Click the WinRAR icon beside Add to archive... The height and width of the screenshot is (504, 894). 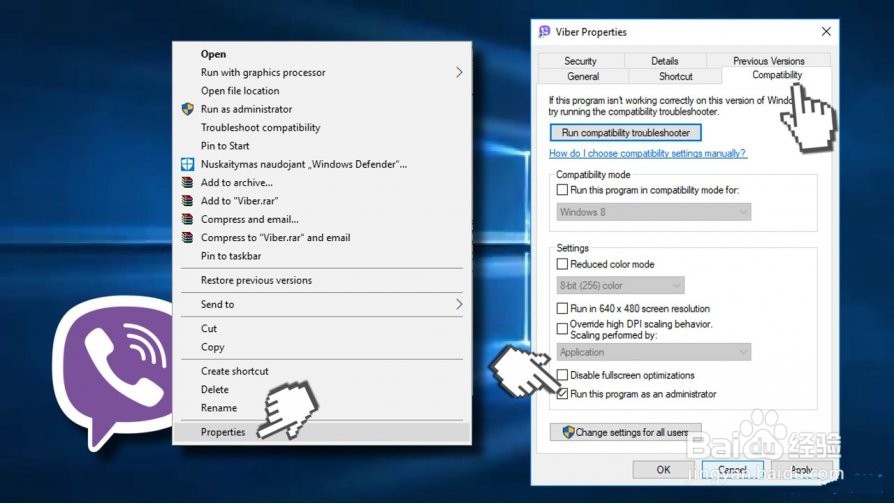click(188, 182)
